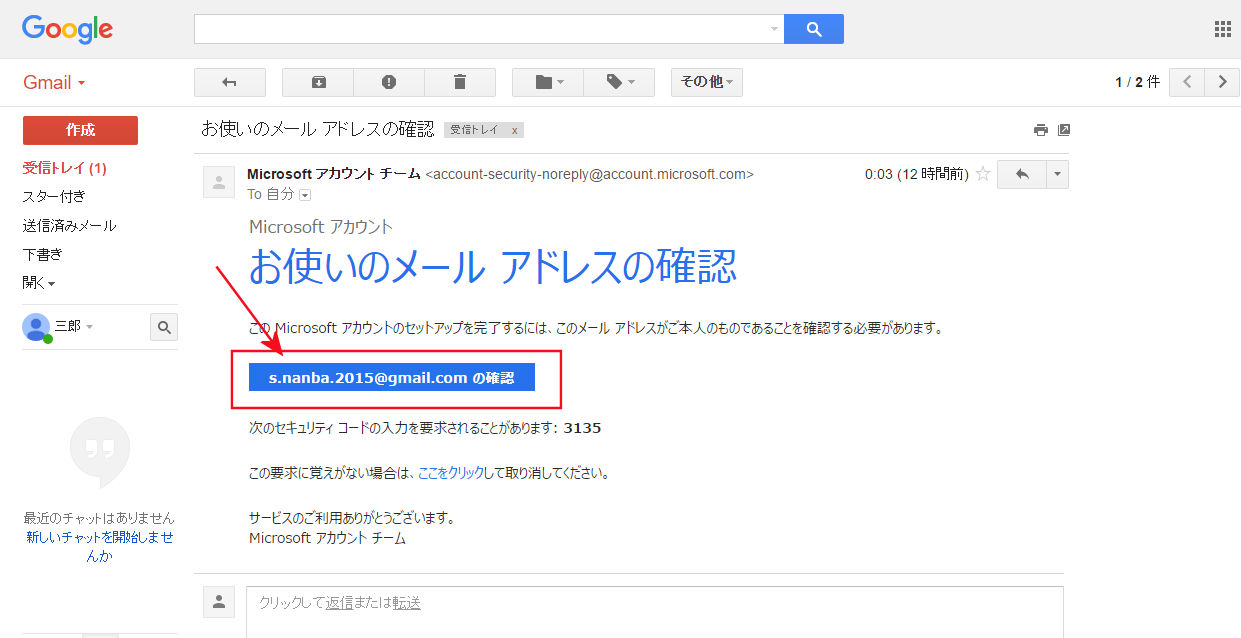Click the s.nanba.2015@gmail.com の確認 button
Image resolution: width=1241 pixels, height=638 pixels.
click(x=392, y=377)
